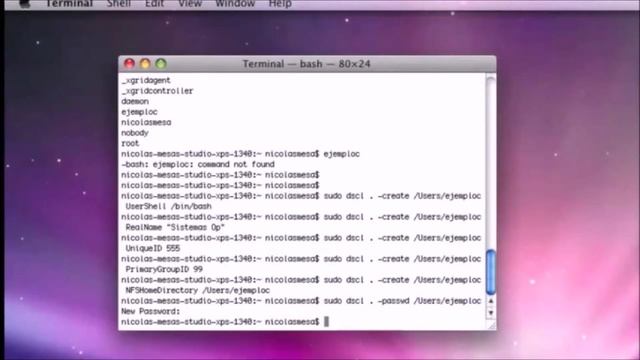Open the Window menu
The width and height of the screenshot is (640, 360).
(x=235, y=4)
